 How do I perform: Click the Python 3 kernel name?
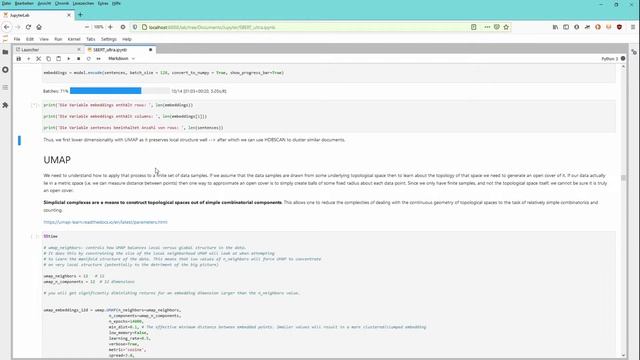[610, 59]
